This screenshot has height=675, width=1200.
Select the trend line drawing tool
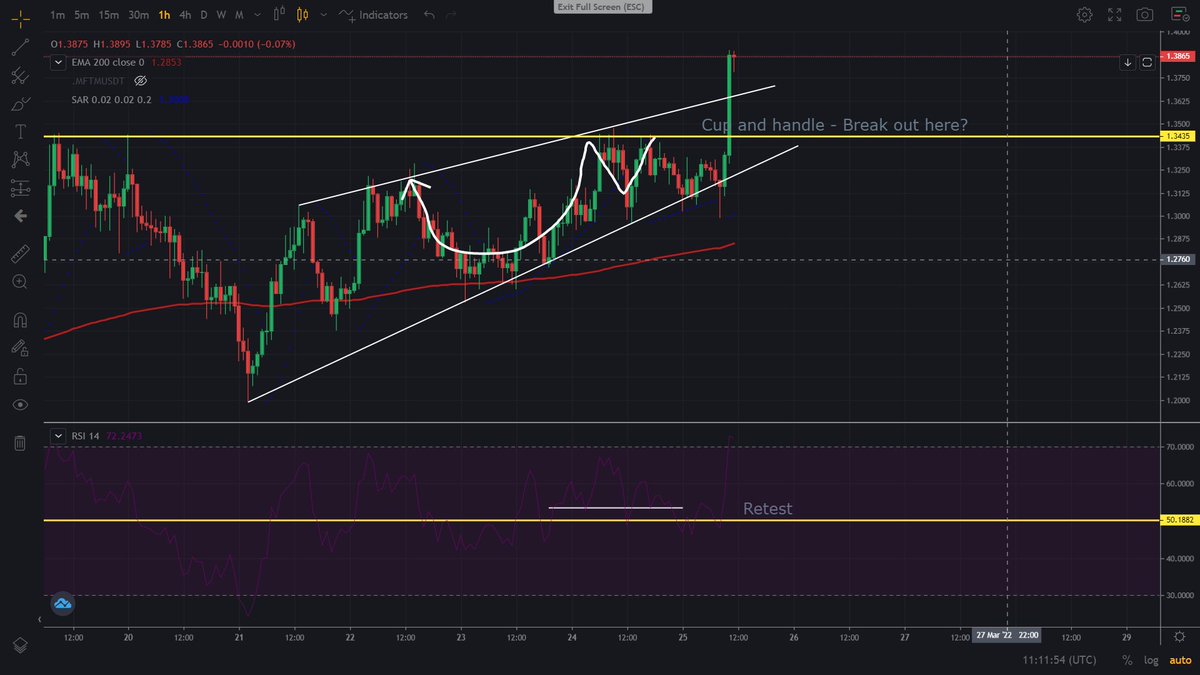[19, 47]
